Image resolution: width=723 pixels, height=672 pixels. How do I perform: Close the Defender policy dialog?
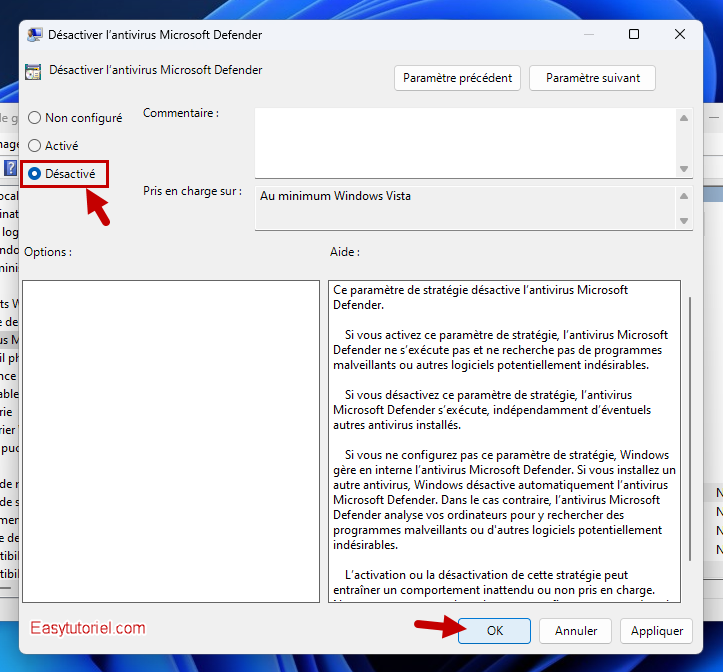[x=680, y=34]
